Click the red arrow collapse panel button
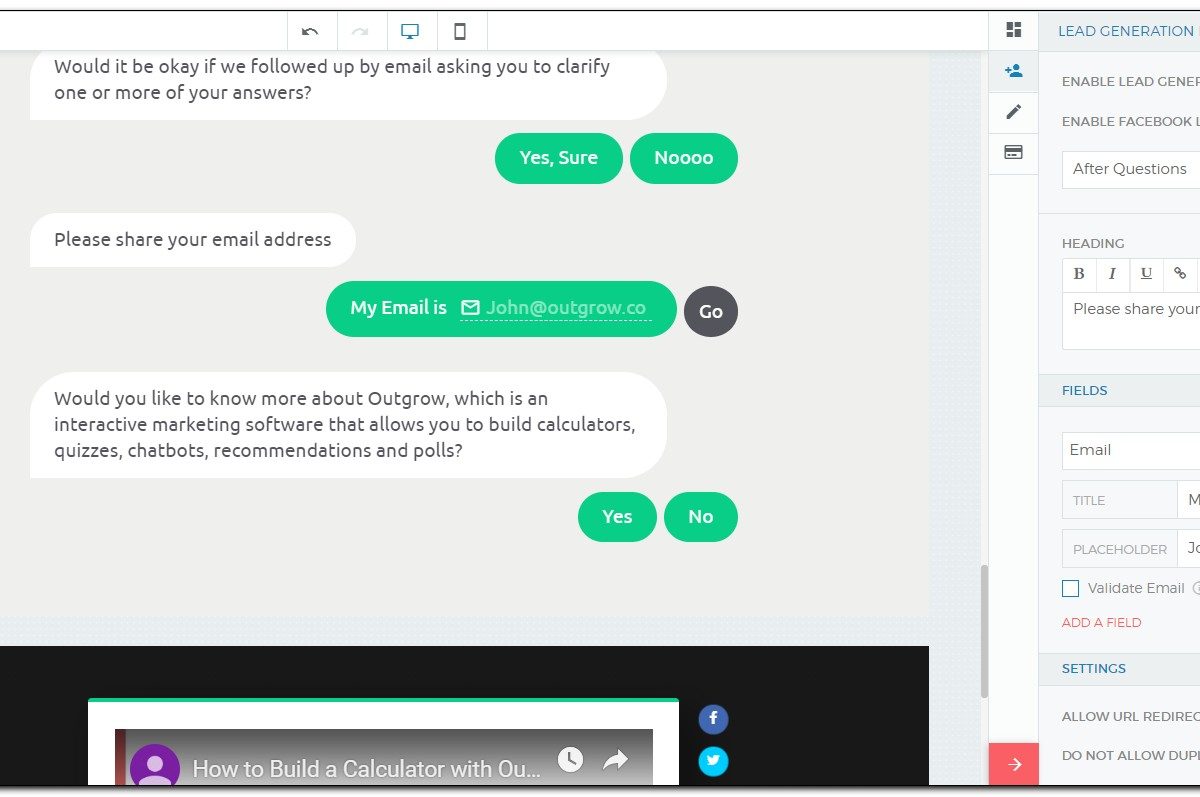 click(1013, 765)
